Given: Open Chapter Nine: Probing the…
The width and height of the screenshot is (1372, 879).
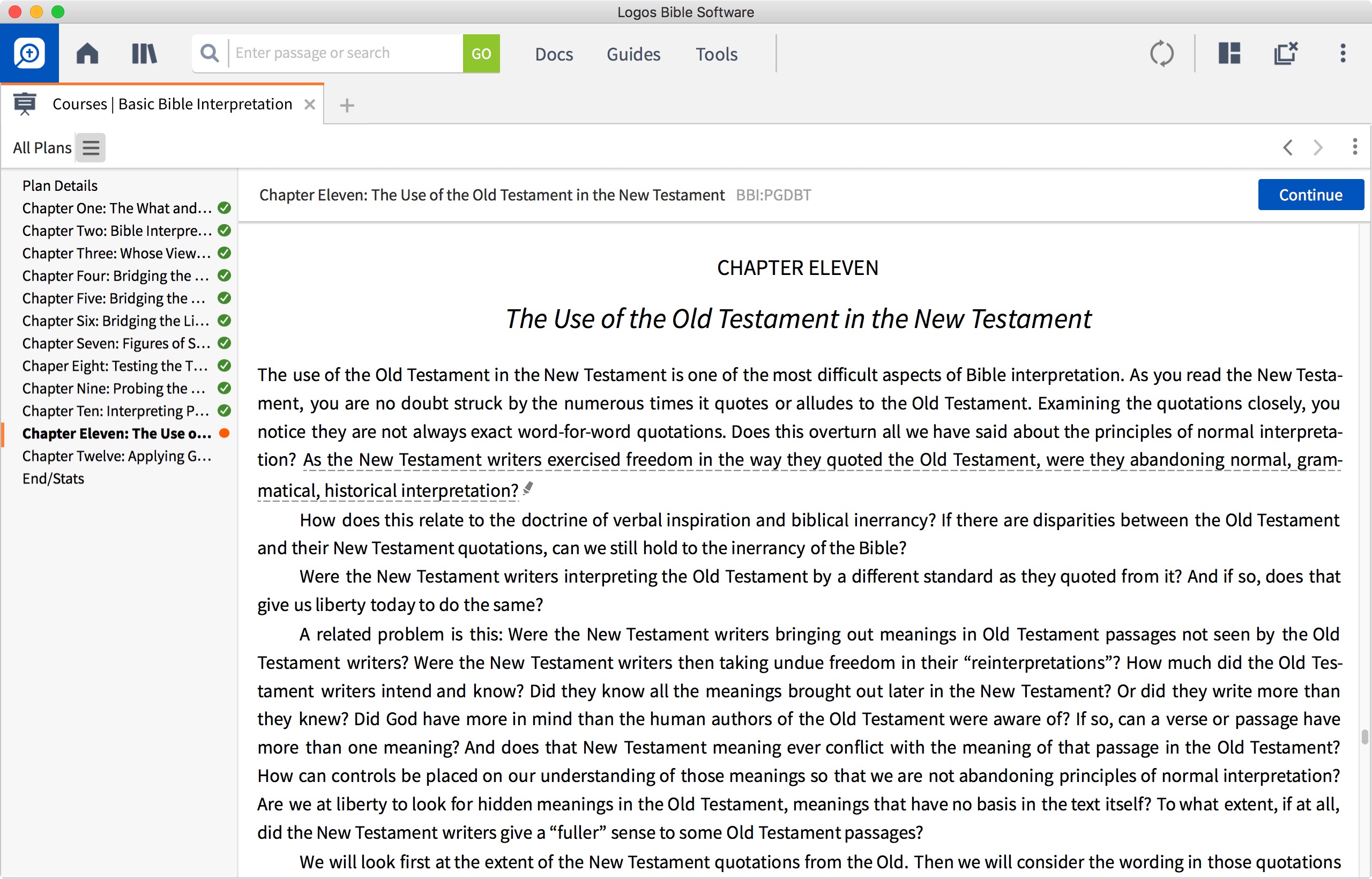Looking at the screenshot, I should tap(114, 389).
